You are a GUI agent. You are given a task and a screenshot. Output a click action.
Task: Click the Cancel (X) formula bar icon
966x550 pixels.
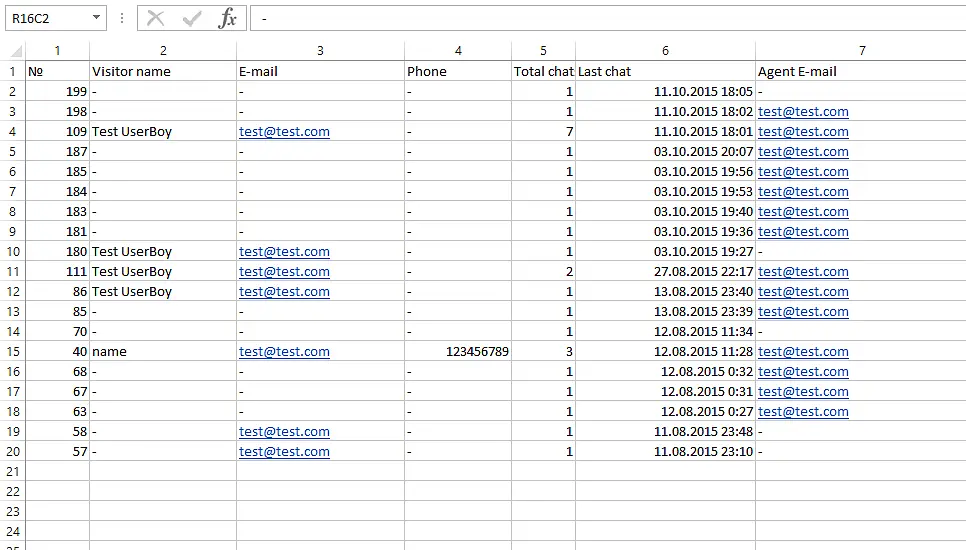(x=155, y=18)
